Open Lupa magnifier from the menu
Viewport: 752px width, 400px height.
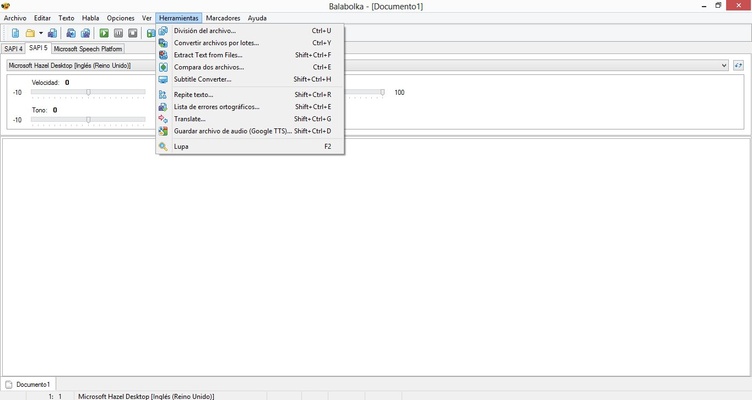[250, 146]
